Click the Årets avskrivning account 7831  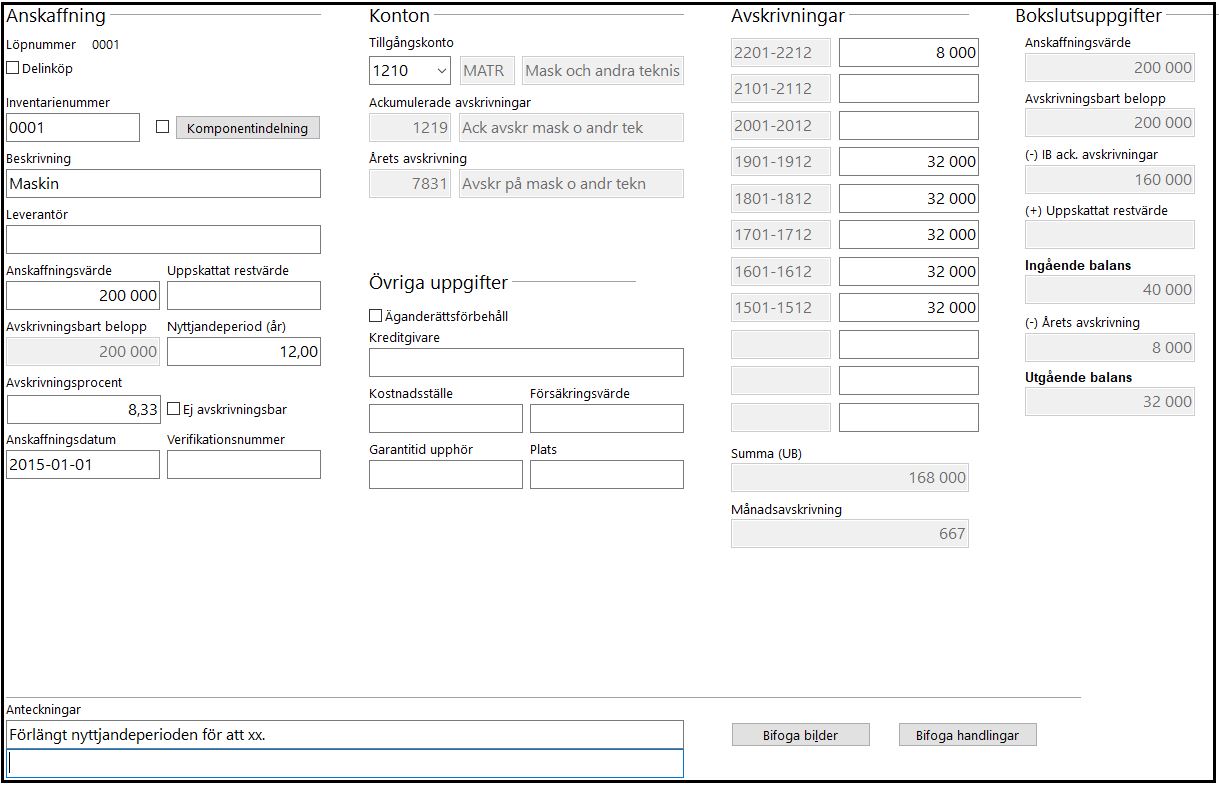410,184
